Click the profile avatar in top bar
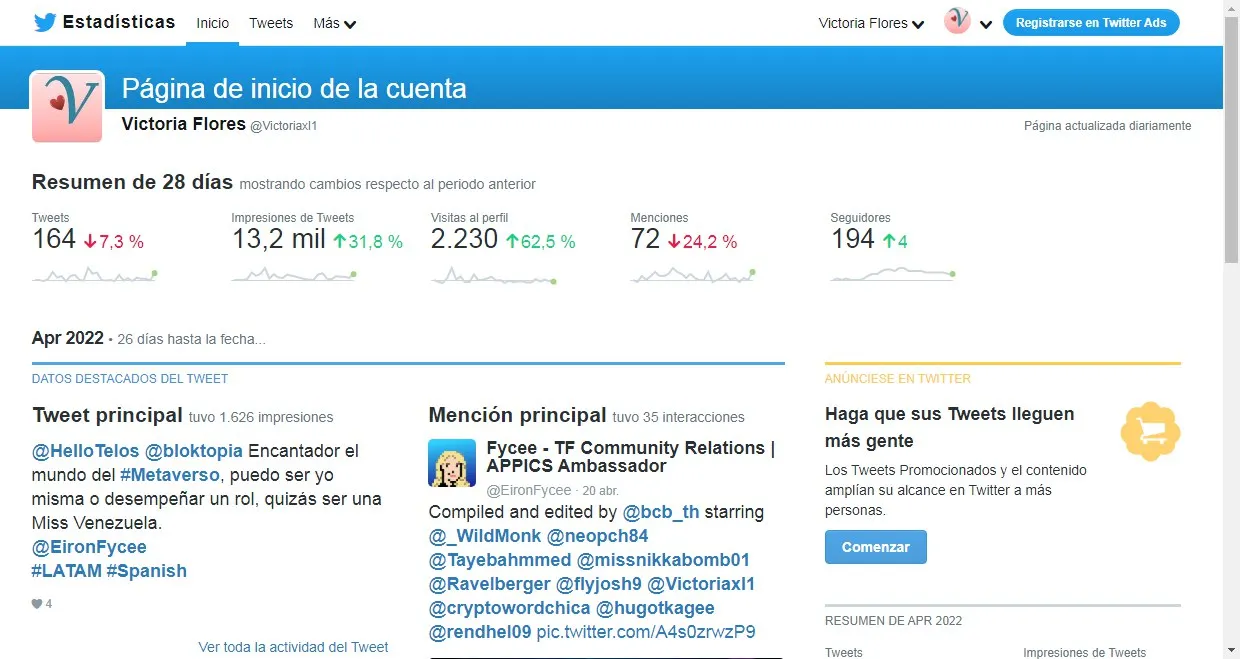 click(x=957, y=21)
